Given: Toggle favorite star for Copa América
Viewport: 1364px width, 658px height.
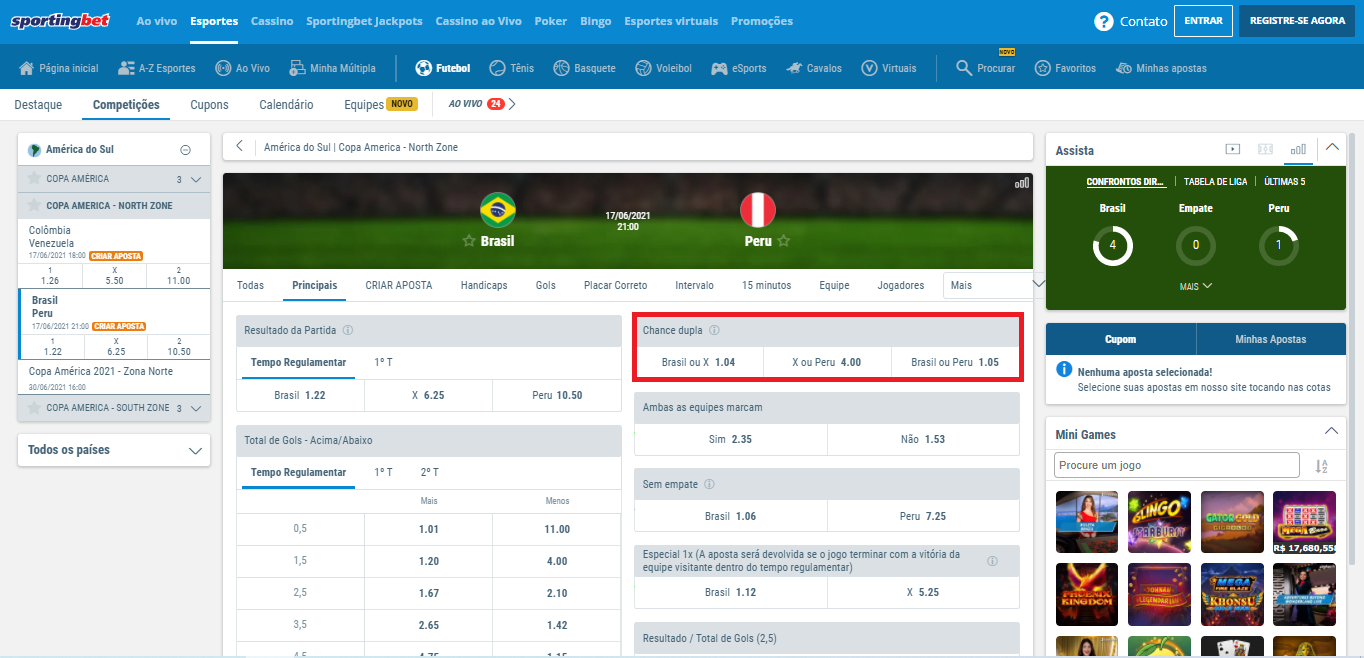Looking at the screenshot, I should pyautogui.click(x=34, y=179).
